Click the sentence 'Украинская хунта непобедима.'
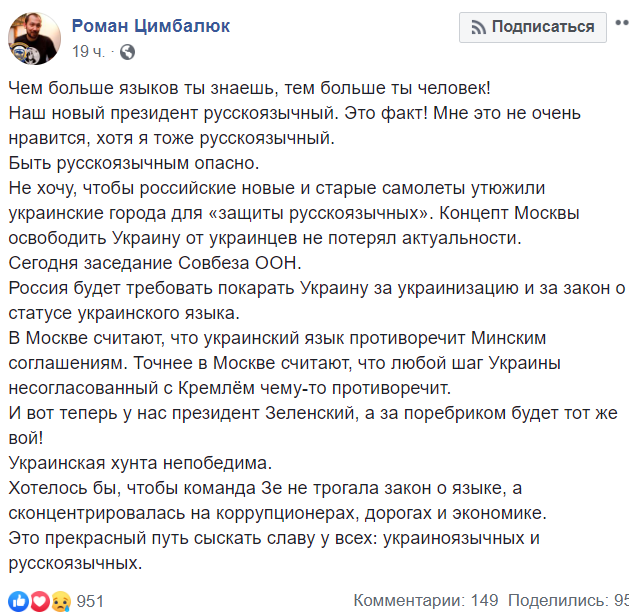 click(140, 463)
